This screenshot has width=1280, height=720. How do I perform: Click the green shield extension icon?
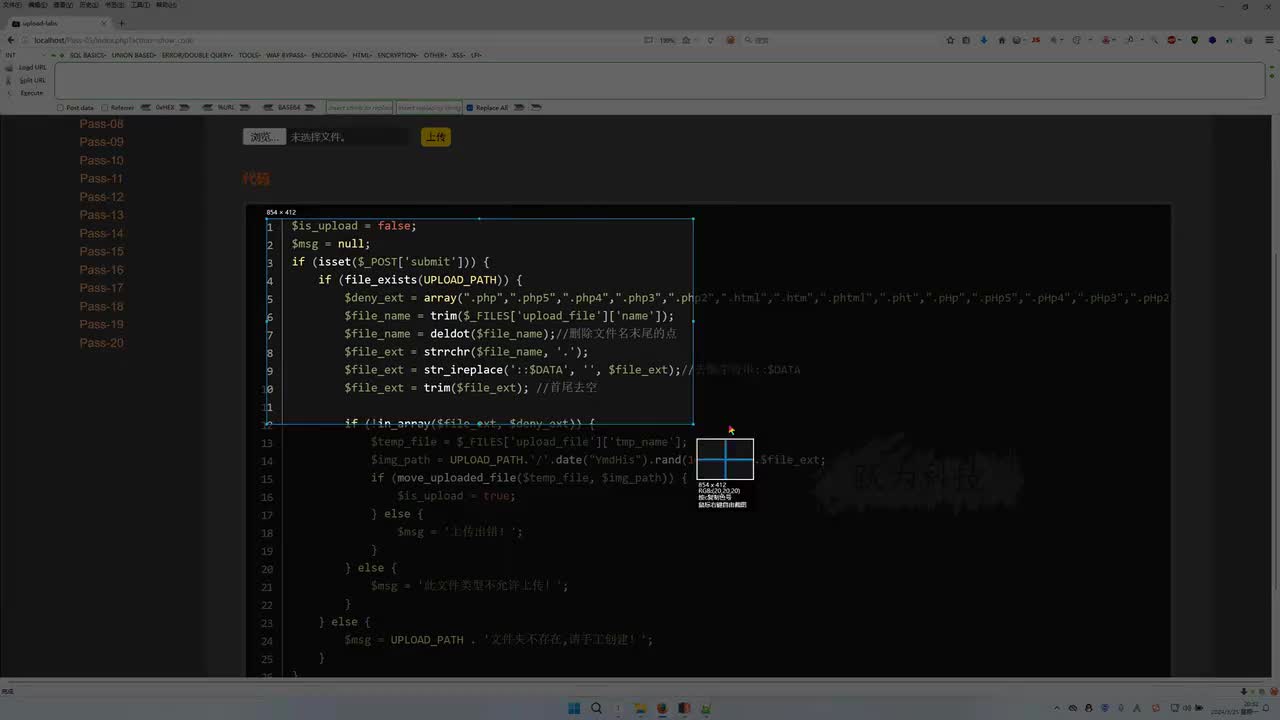pos(1194,40)
